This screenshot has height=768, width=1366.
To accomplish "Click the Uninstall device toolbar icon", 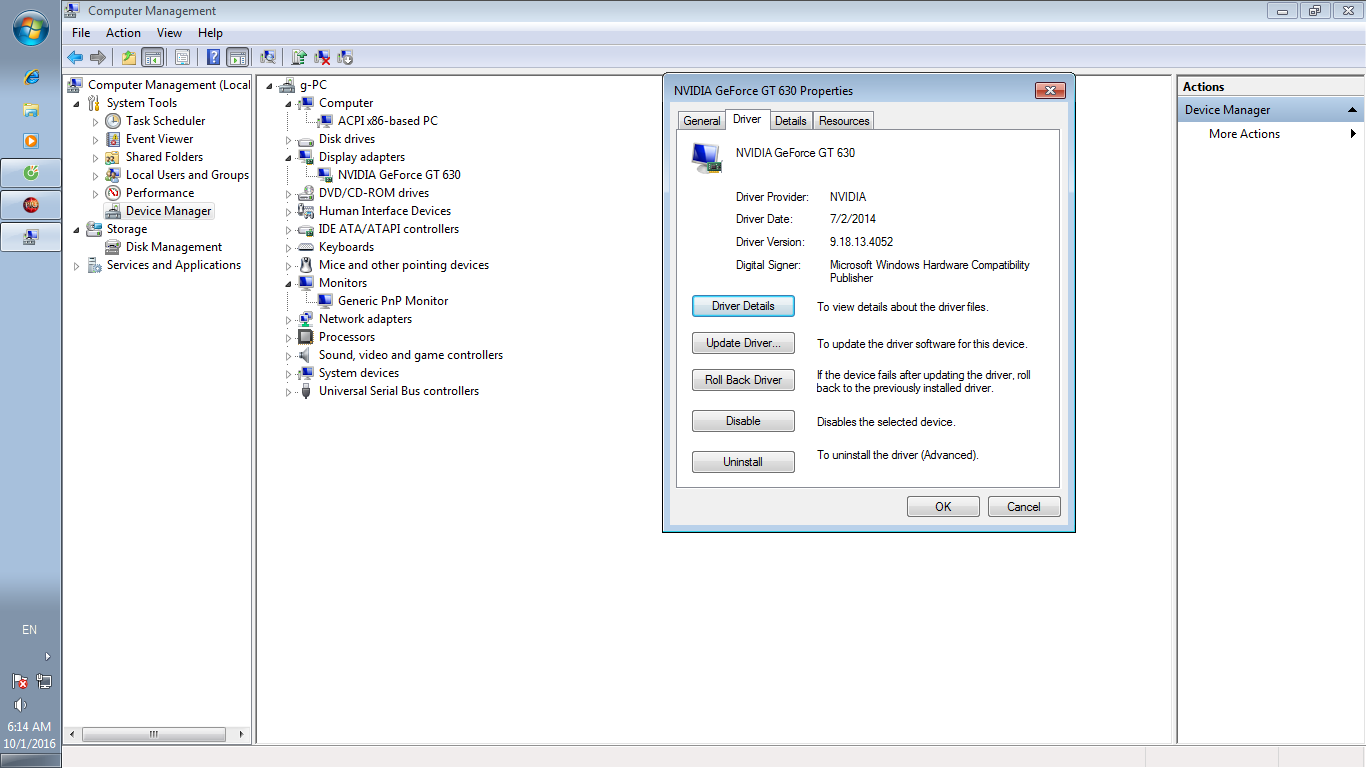I will click(x=322, y=58).
